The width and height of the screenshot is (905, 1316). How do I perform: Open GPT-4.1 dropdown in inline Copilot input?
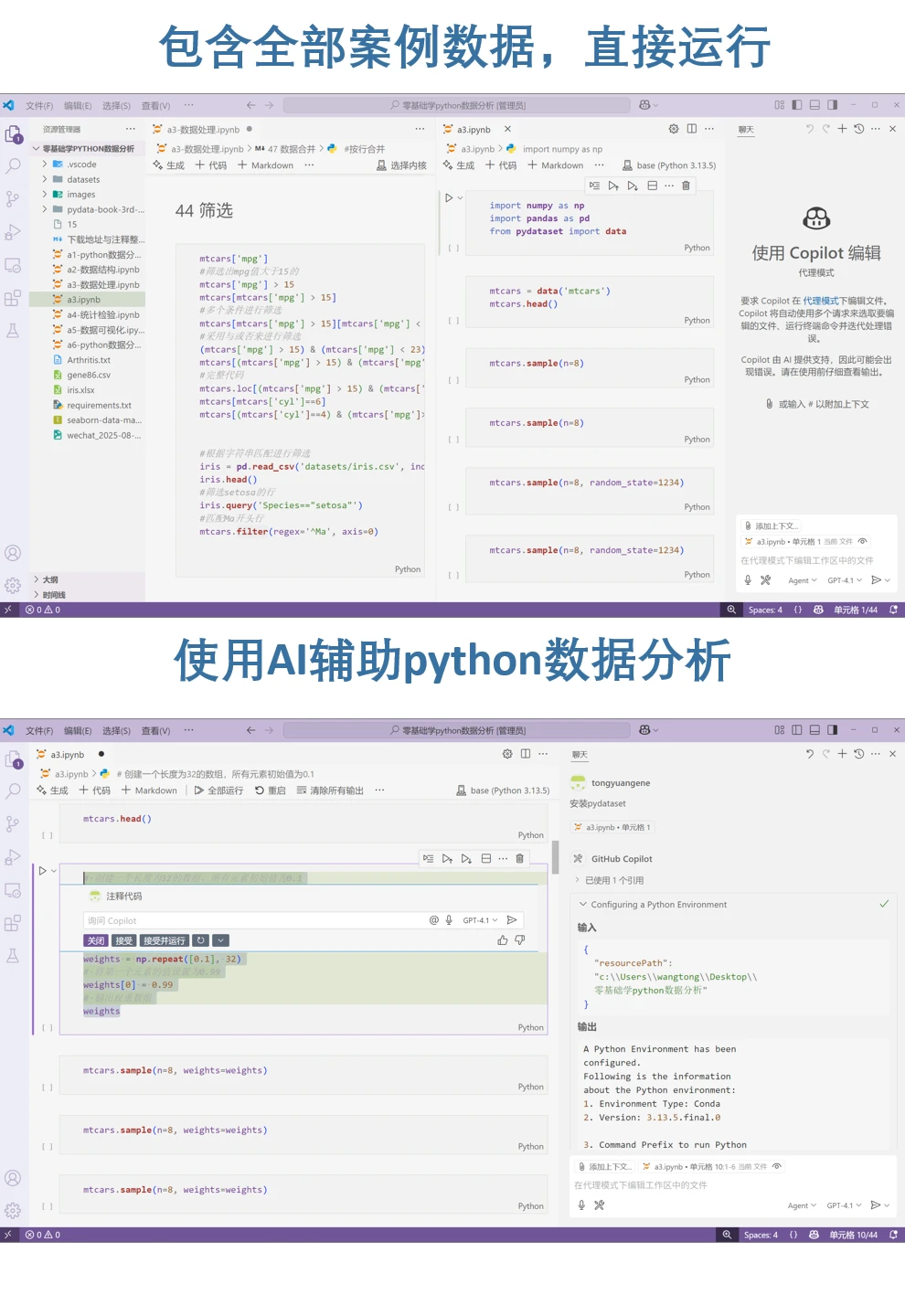tap(480, 920)
